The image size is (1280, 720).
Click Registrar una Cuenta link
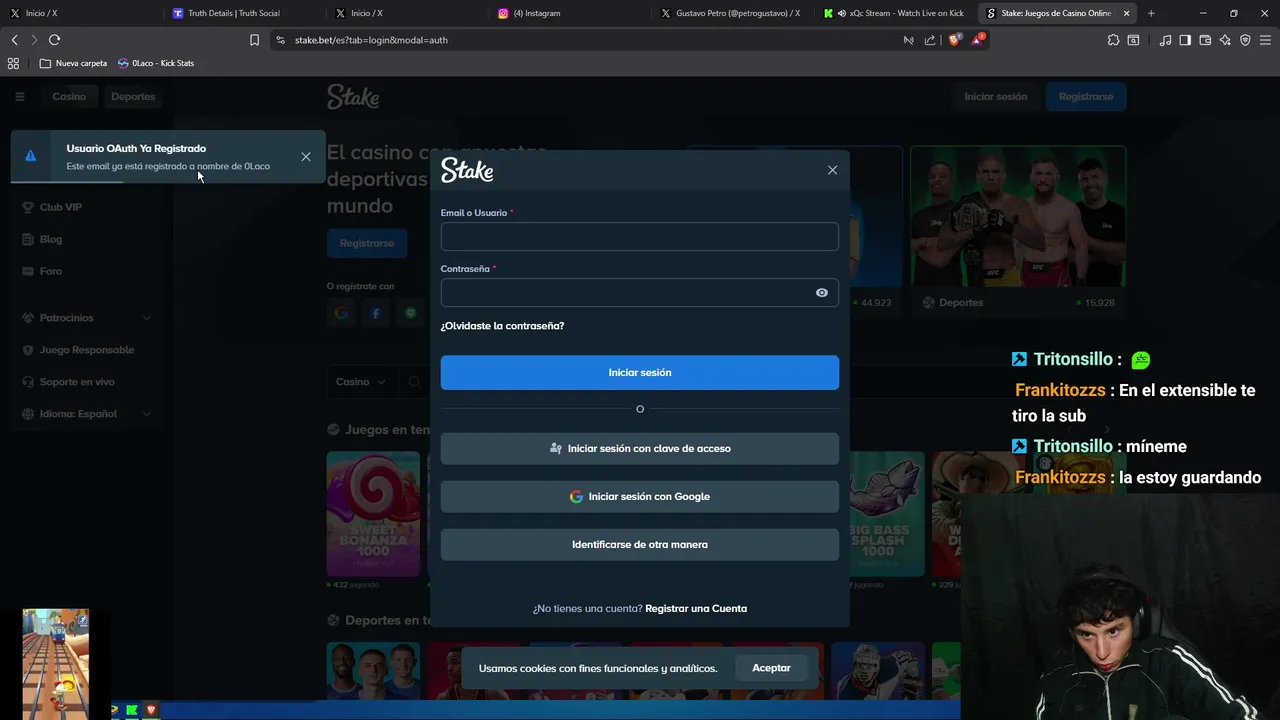pyautogui.click(x=696, y=608)
